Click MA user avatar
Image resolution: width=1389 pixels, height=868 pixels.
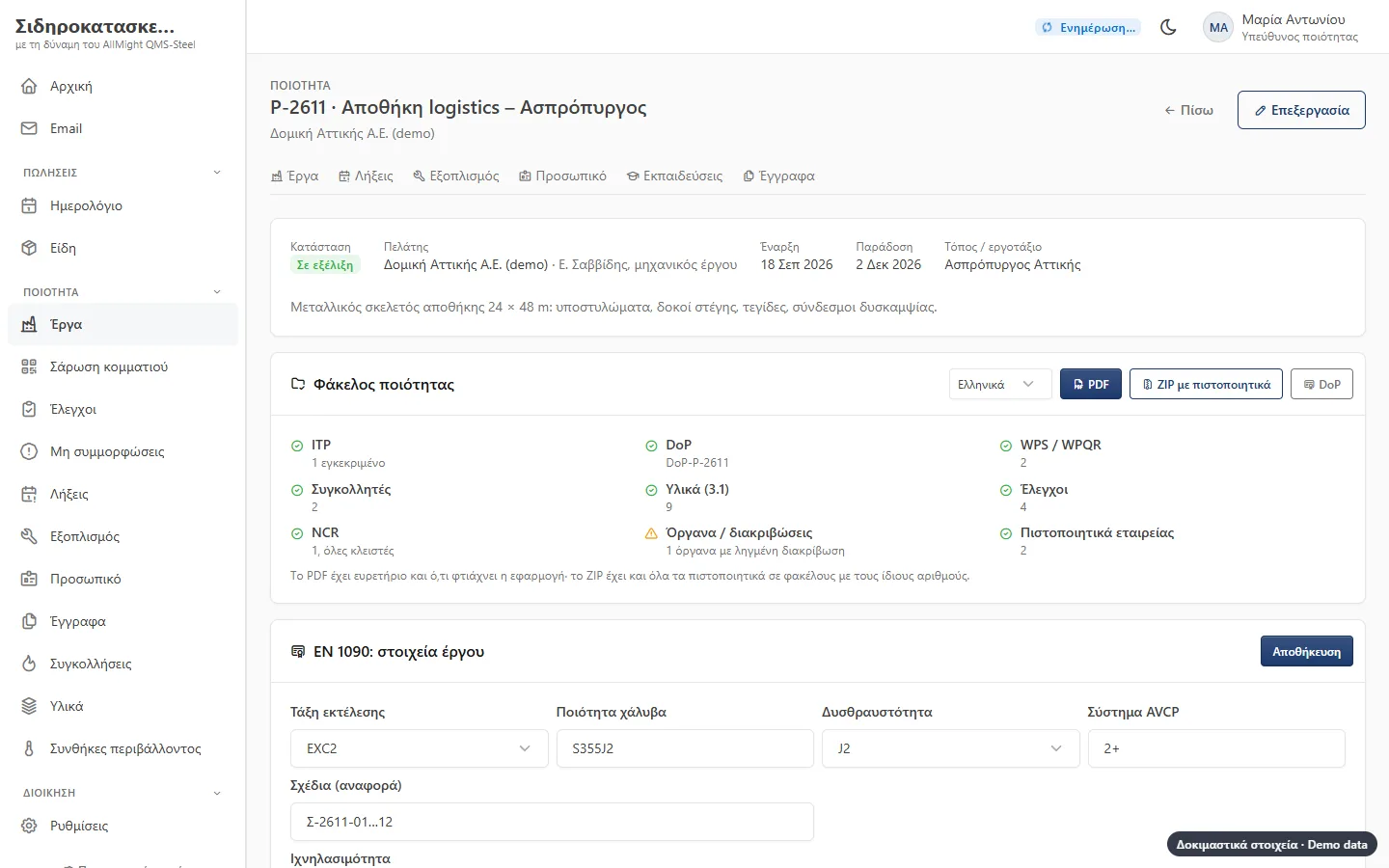[x=1218, y=27]
